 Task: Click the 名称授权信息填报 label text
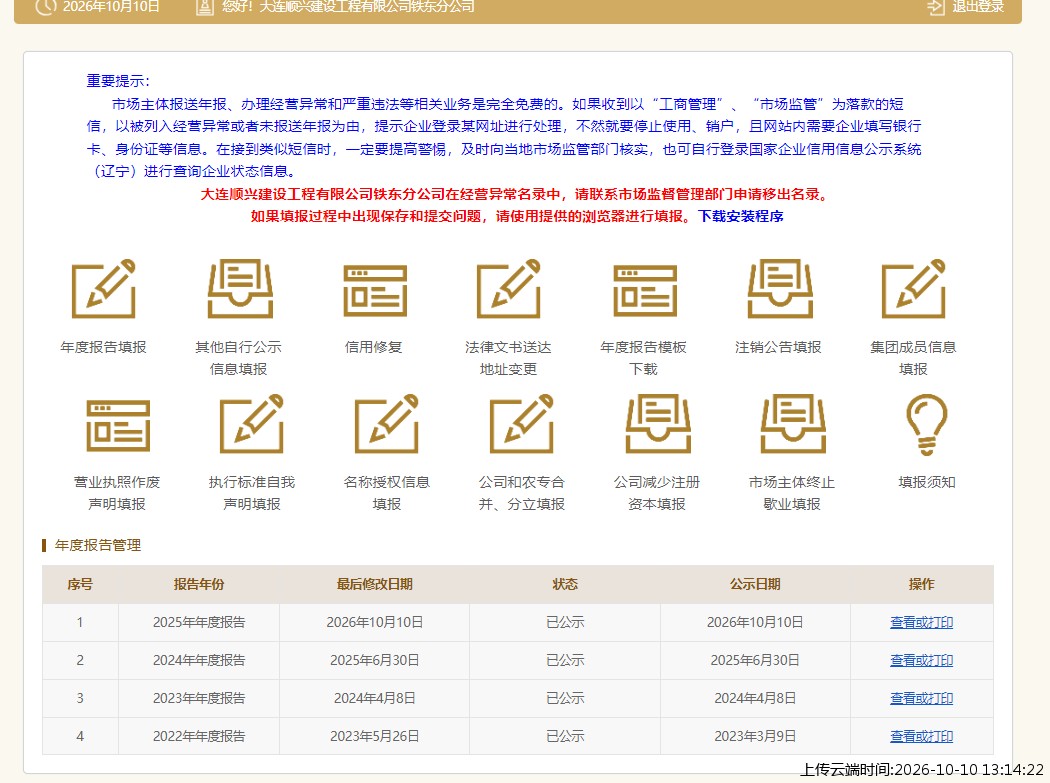coord(387,493)
